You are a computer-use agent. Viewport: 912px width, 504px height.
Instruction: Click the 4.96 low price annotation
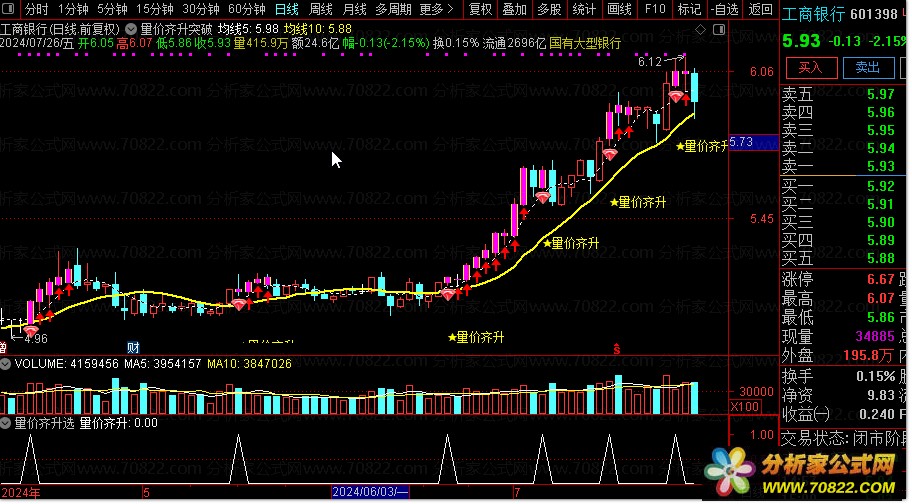coord(35,338)
